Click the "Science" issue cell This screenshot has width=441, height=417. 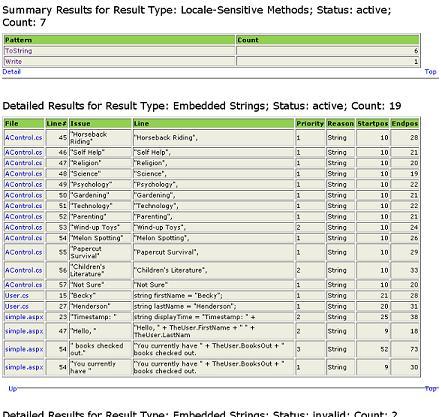100,174
